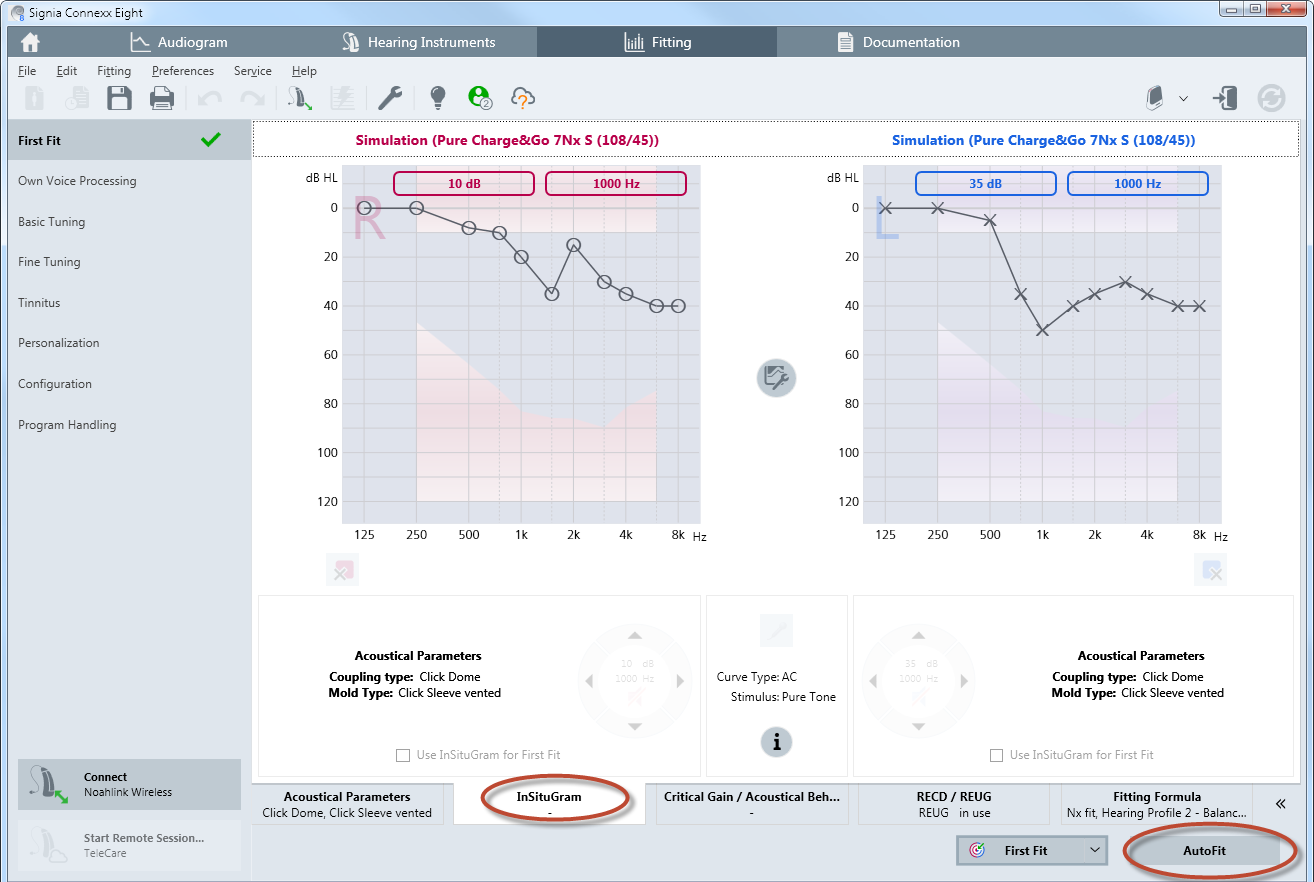This screenshot has width=1314, height=882.
Task: Open the File menu
Action: point(27,71)
